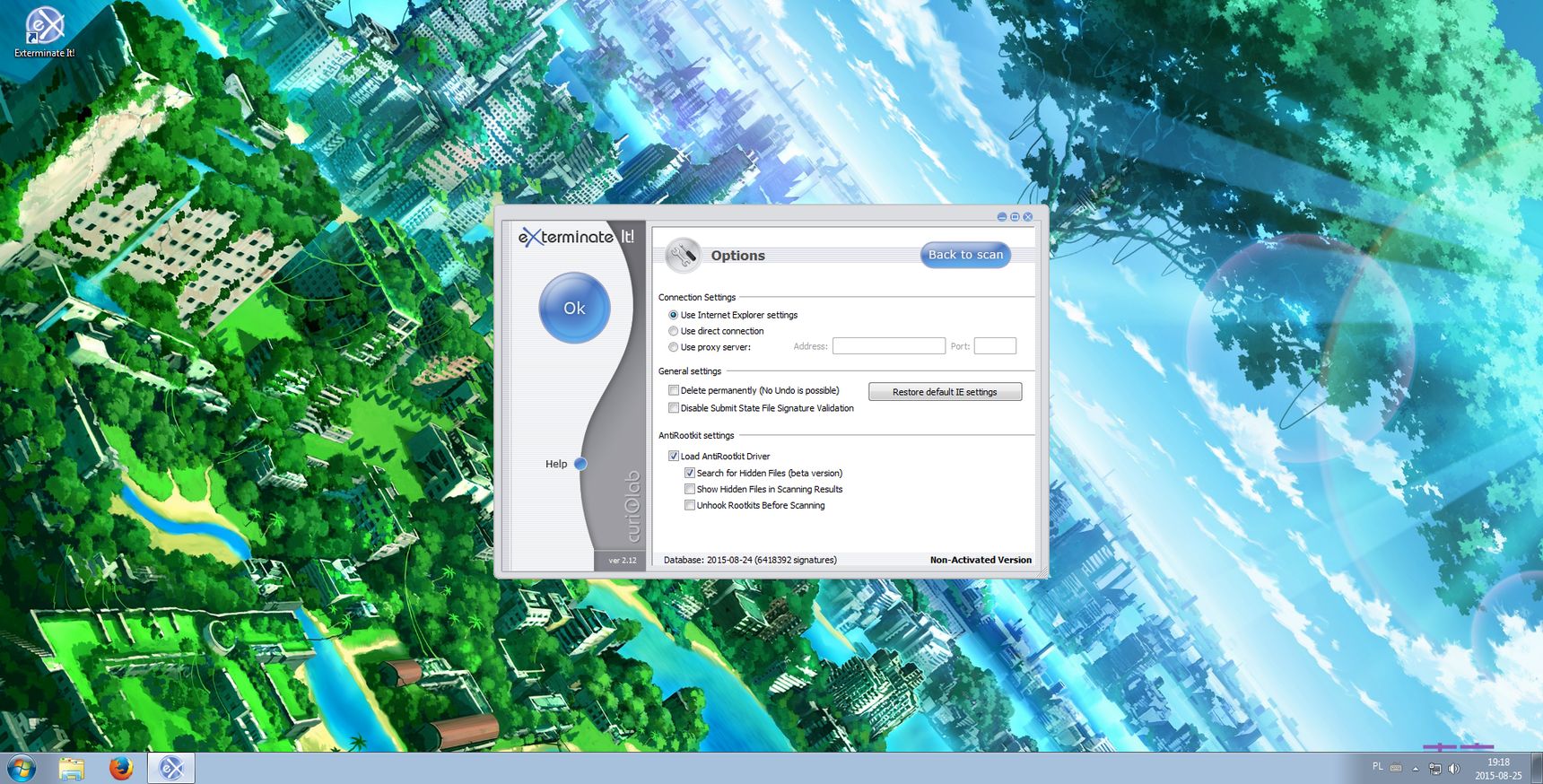
Task: Click the Show desktop strip
Action: pos(1537,769)
